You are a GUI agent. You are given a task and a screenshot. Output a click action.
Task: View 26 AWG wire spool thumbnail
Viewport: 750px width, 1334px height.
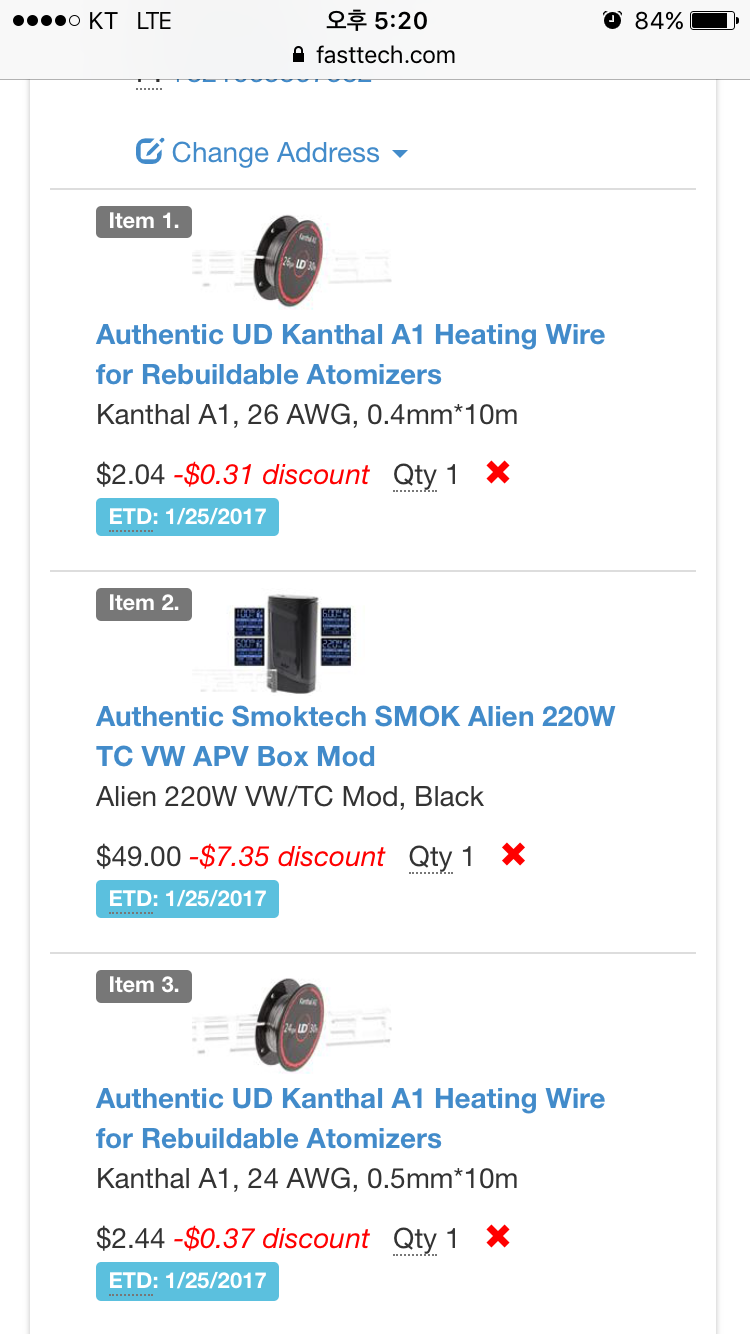pyautogui.click(x=290, y=261)
